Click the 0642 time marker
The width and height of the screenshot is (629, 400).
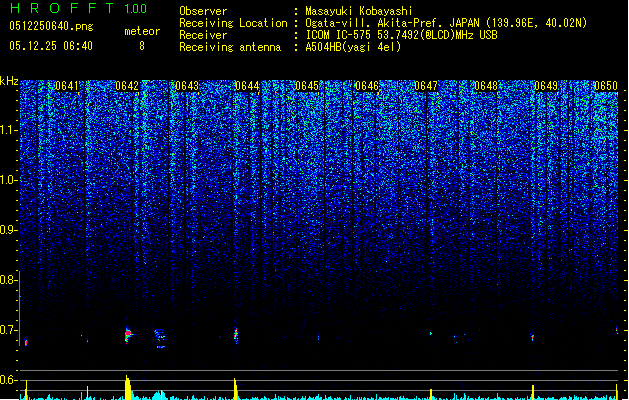[127, 86]
